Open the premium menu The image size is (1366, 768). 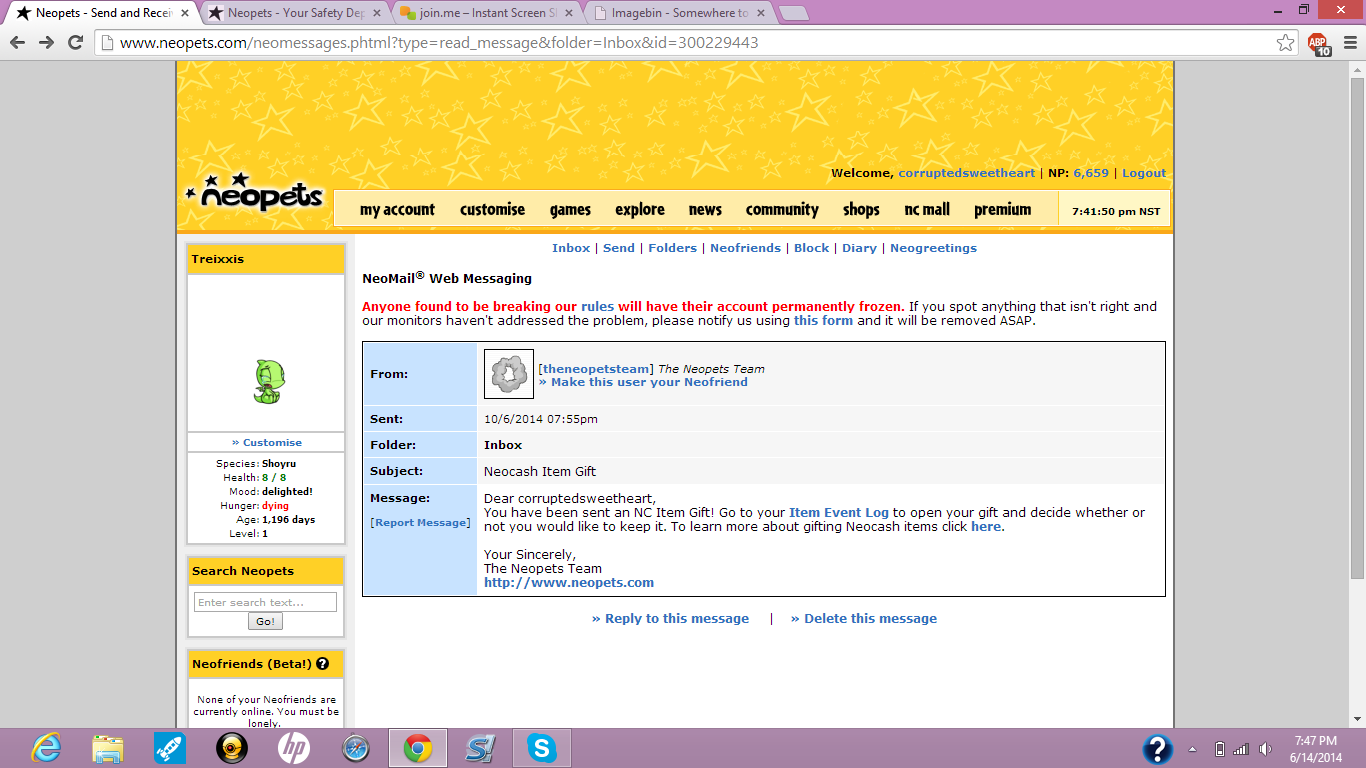coord(1002,209)
